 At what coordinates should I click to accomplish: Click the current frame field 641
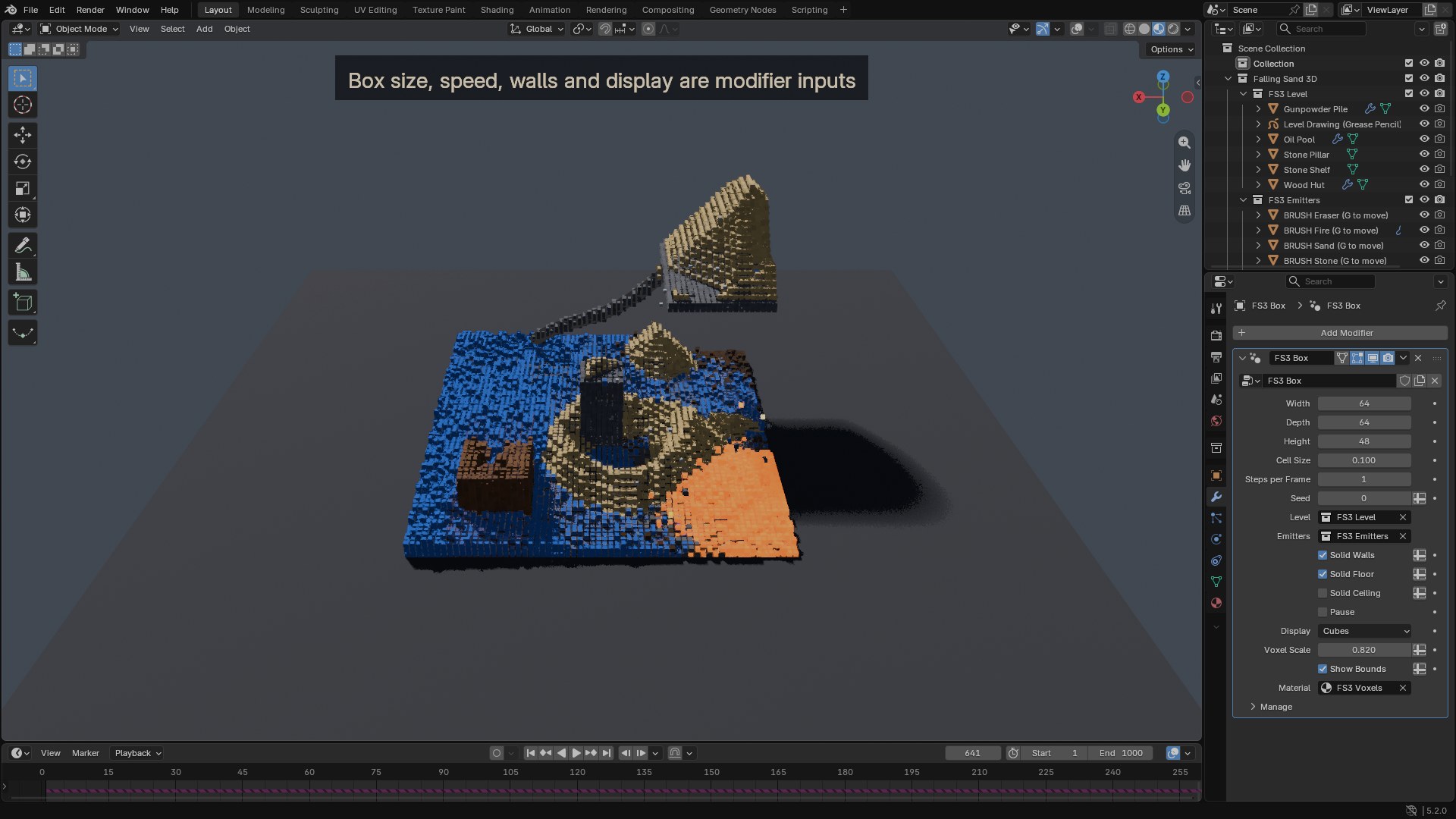click(x=973, y=753)
